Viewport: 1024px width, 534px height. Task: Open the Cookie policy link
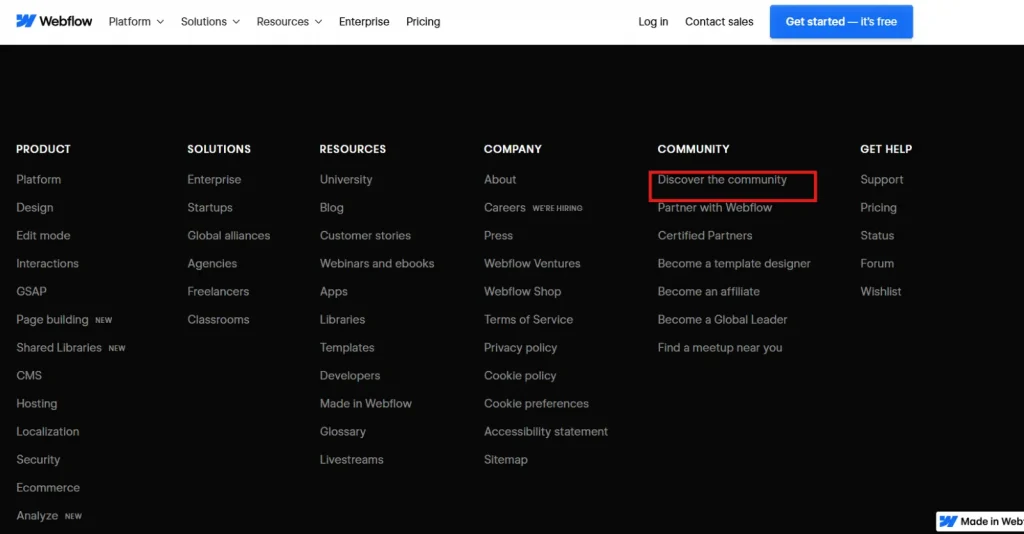coord(520,376)
